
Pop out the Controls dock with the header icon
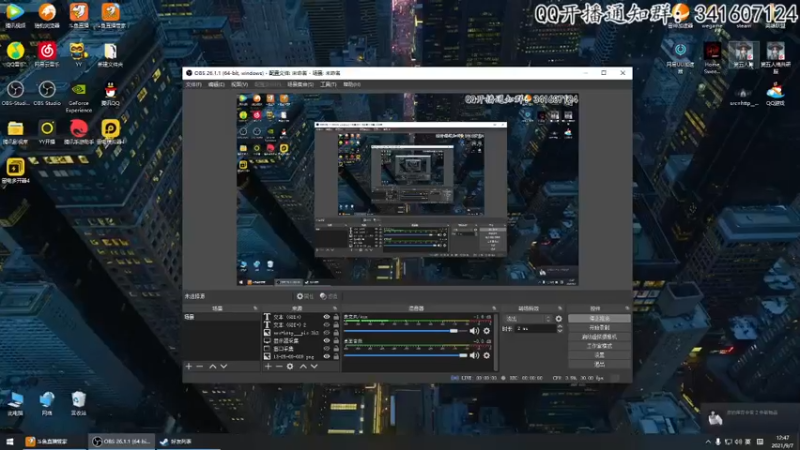tap(627, 308)
